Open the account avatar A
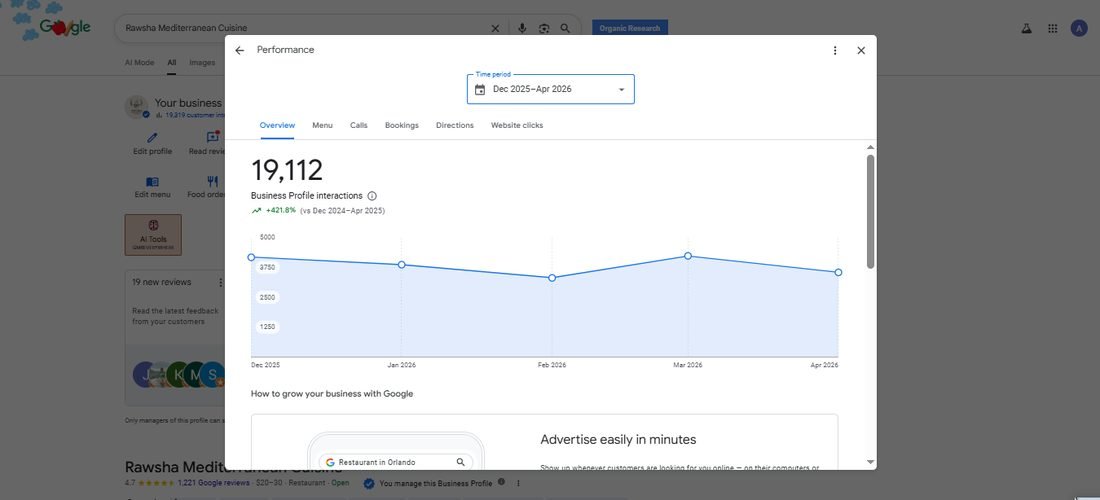 click(1079, 28)
